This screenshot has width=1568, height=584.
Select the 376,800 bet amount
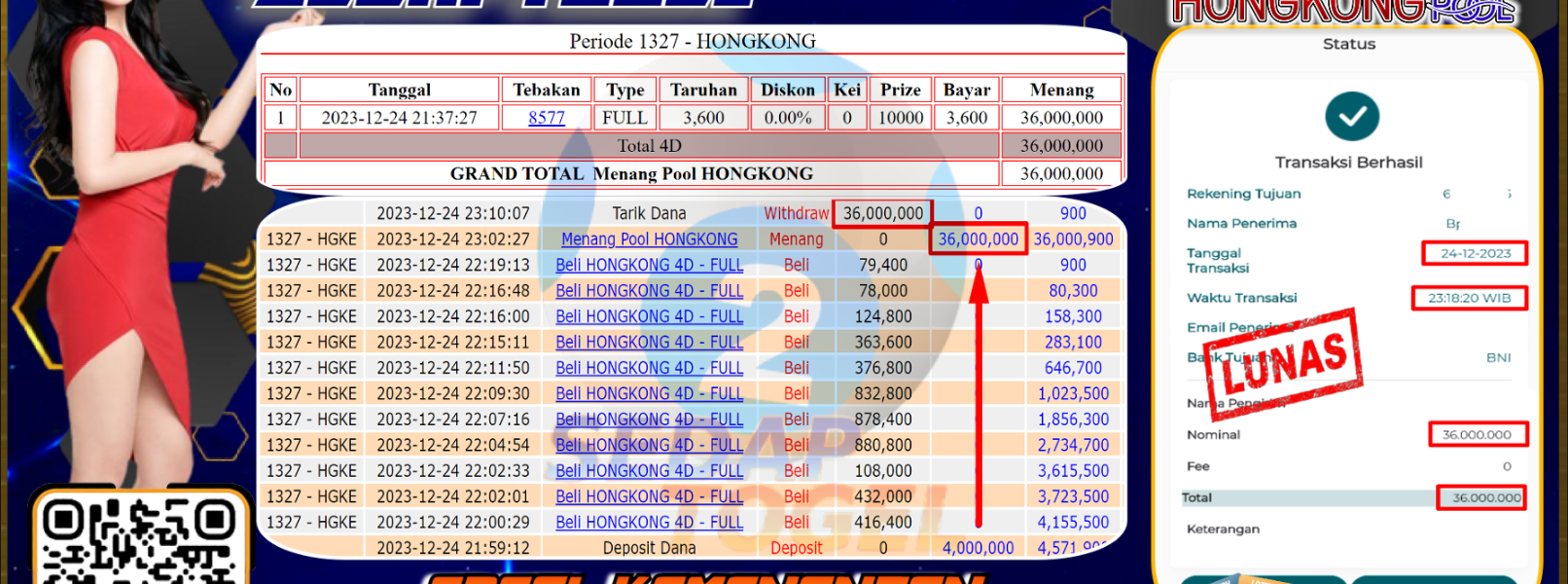[x=883, y=368]
